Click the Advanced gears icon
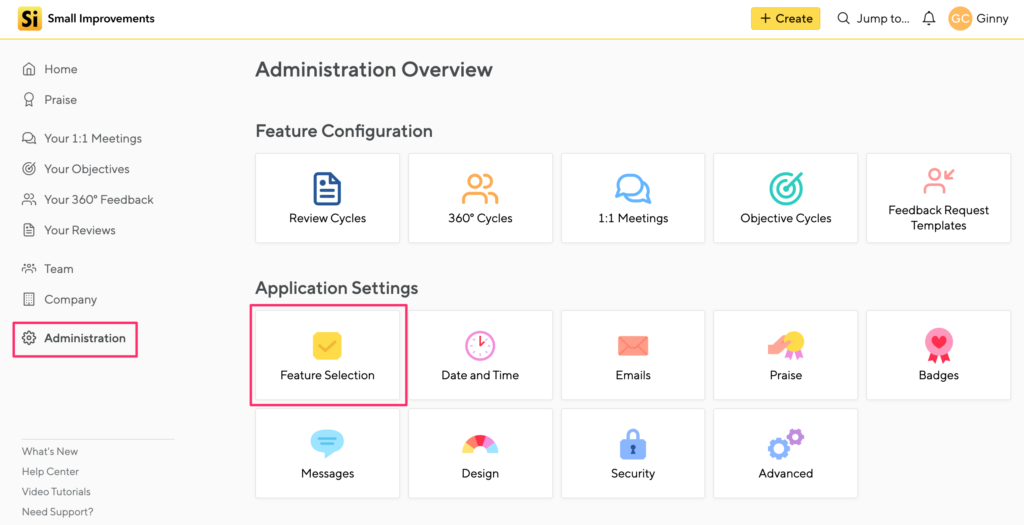The image size is (1024, 525). point(786,444)
